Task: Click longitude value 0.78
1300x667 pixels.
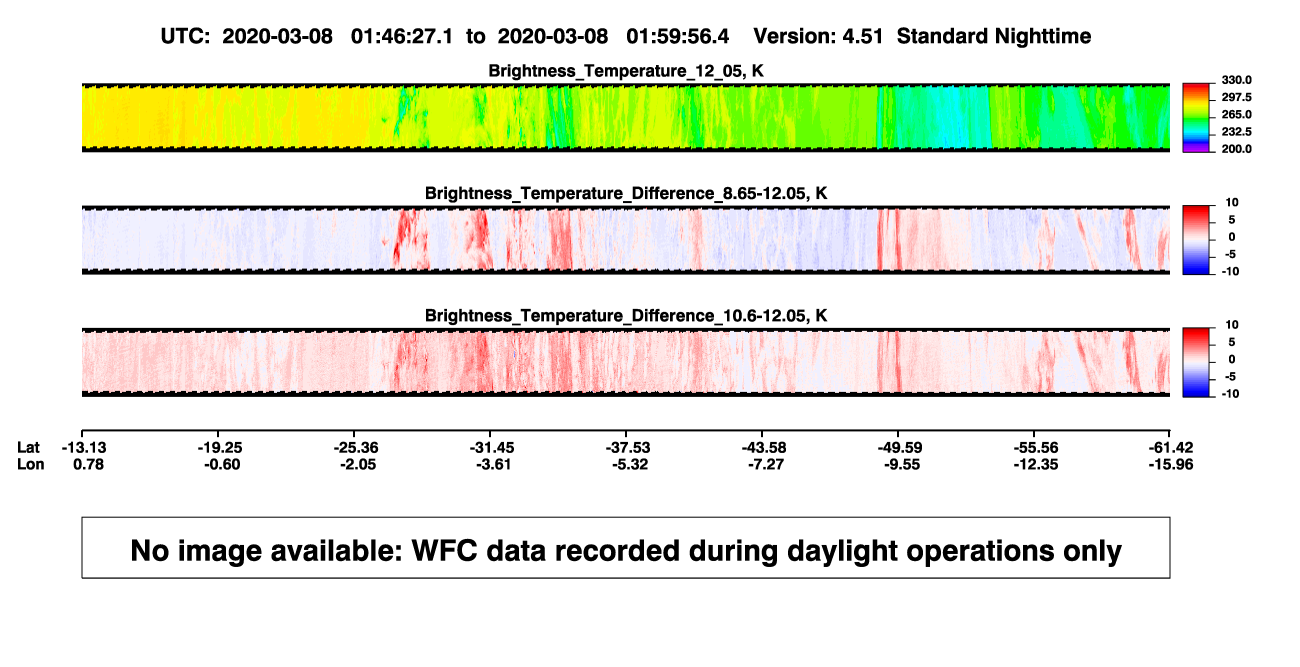Action: (x=89, y=464)
